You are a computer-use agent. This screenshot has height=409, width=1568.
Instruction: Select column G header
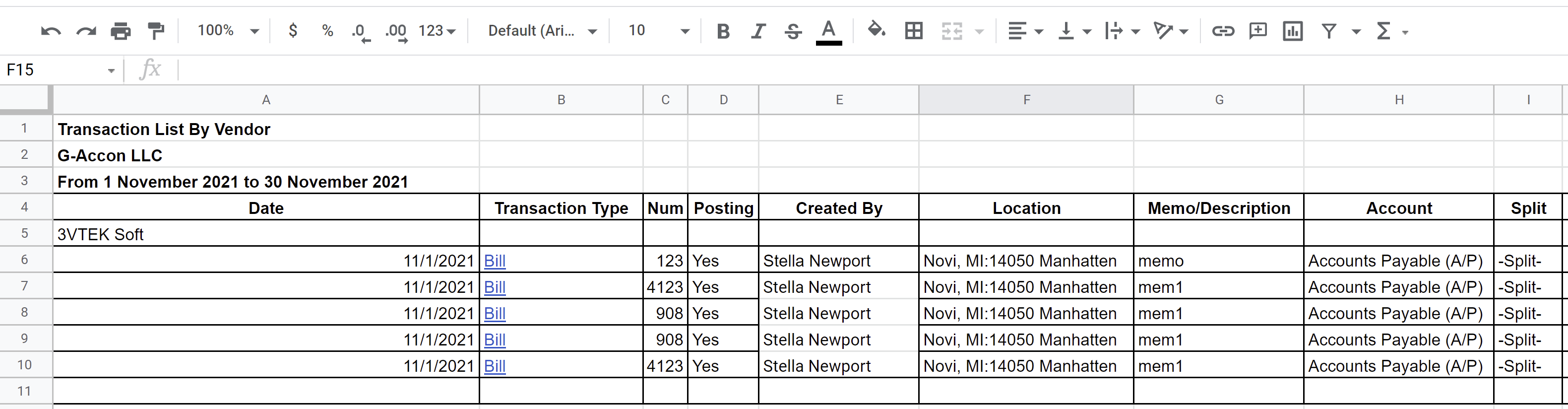(x=1219, y=100)
